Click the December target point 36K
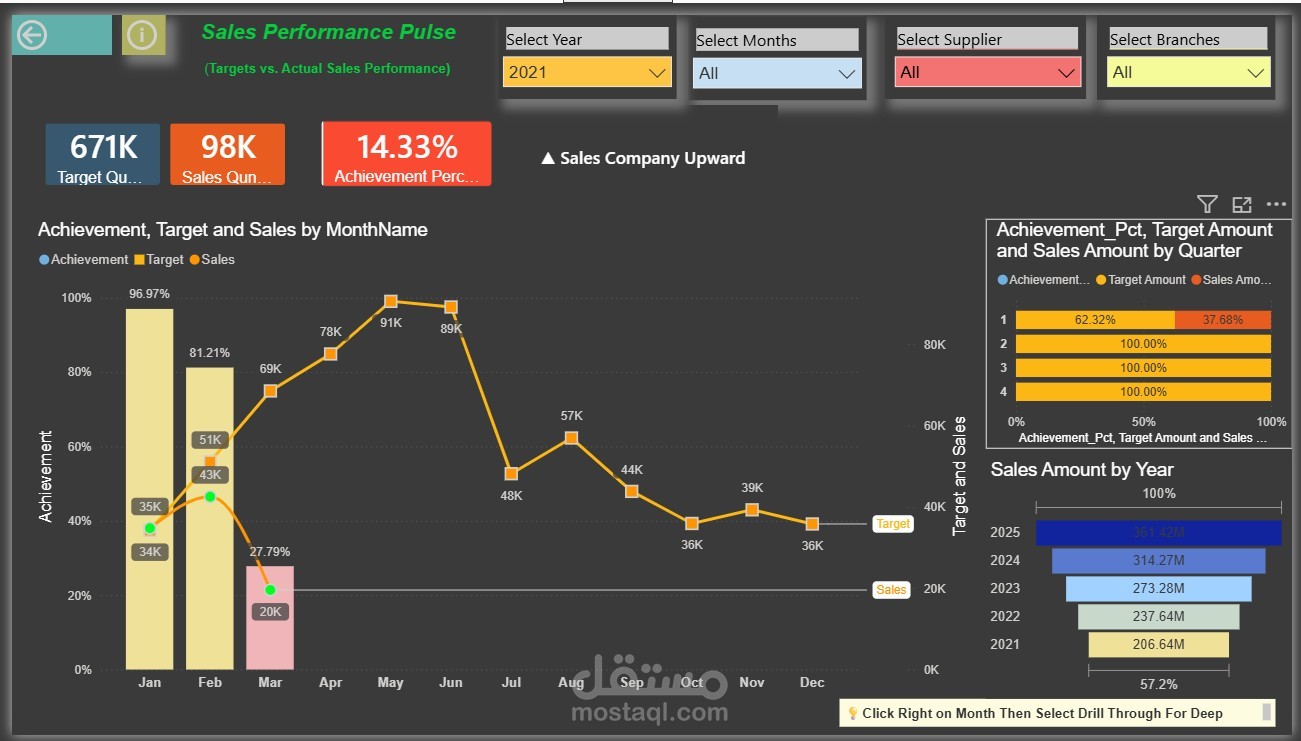Viewport: 1301px width, 741px height. (x=812, y=524)
